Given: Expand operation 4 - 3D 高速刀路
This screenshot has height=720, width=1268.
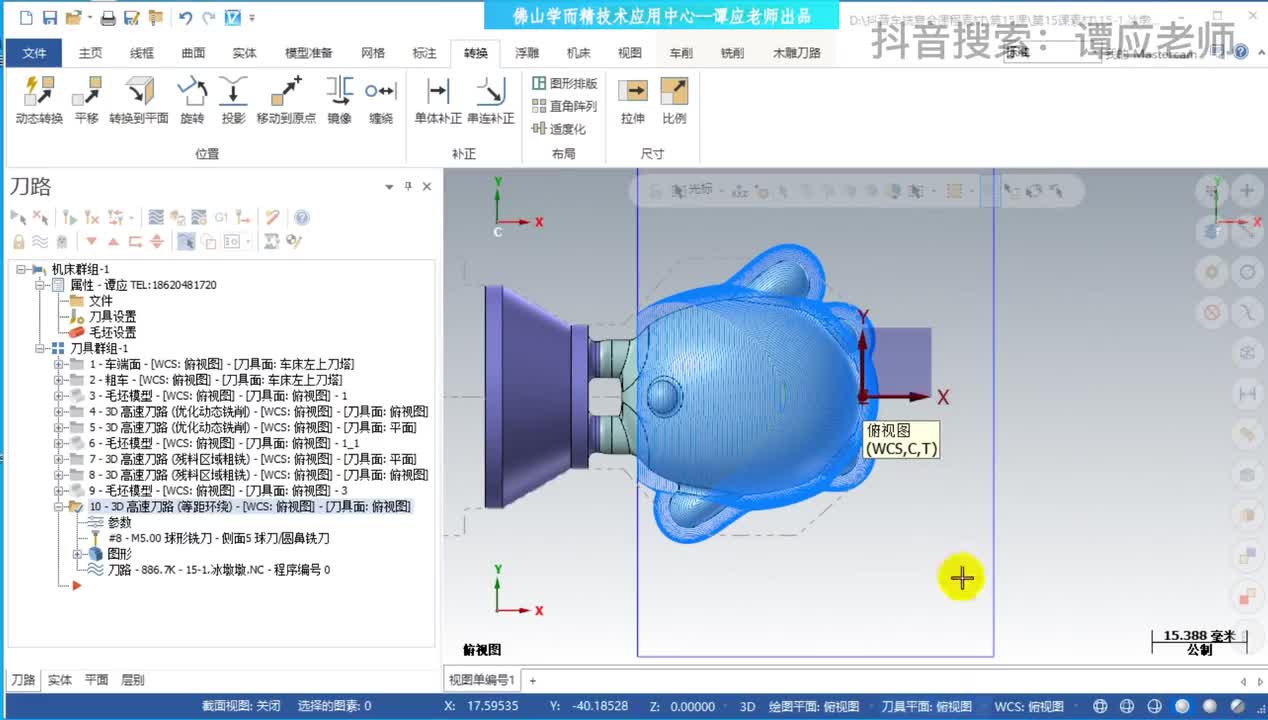Looking at the screenshot, I should pyautogui.click(x=58, y=411).
